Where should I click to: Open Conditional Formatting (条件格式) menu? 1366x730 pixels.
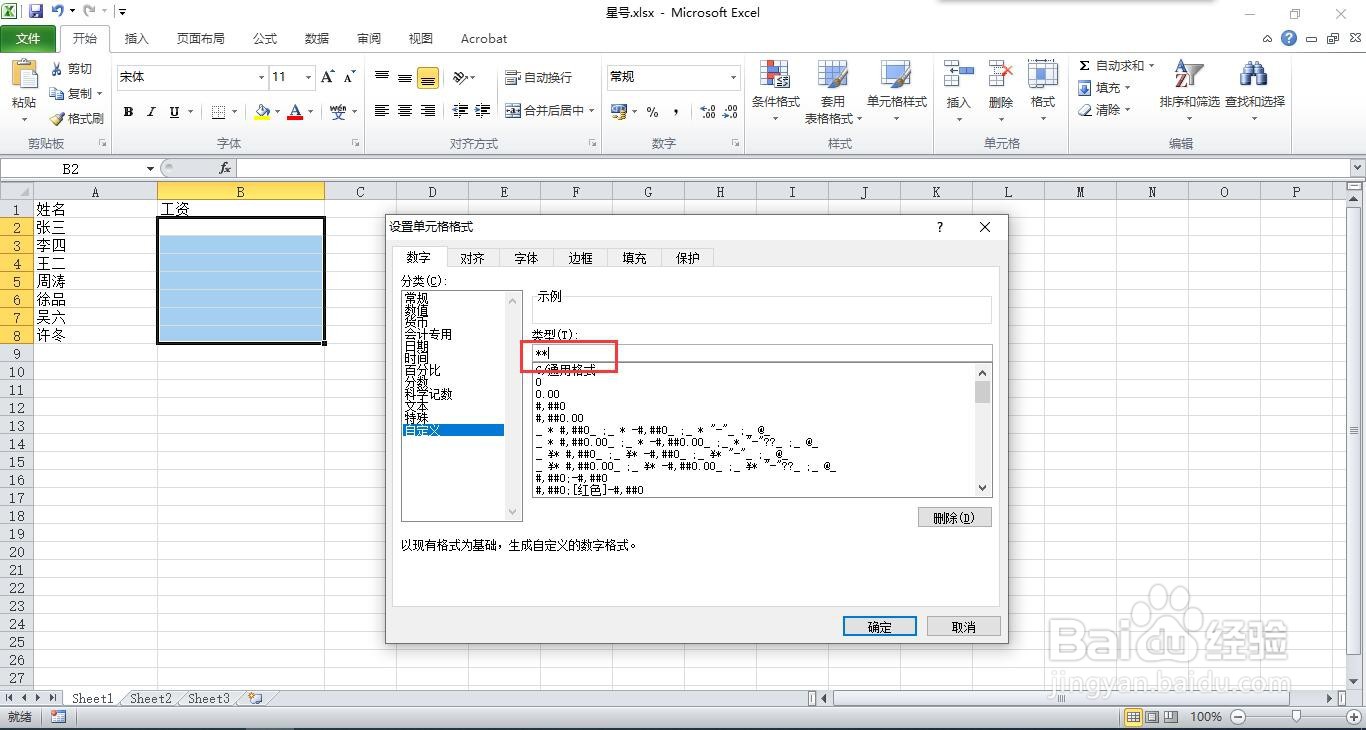775,91
